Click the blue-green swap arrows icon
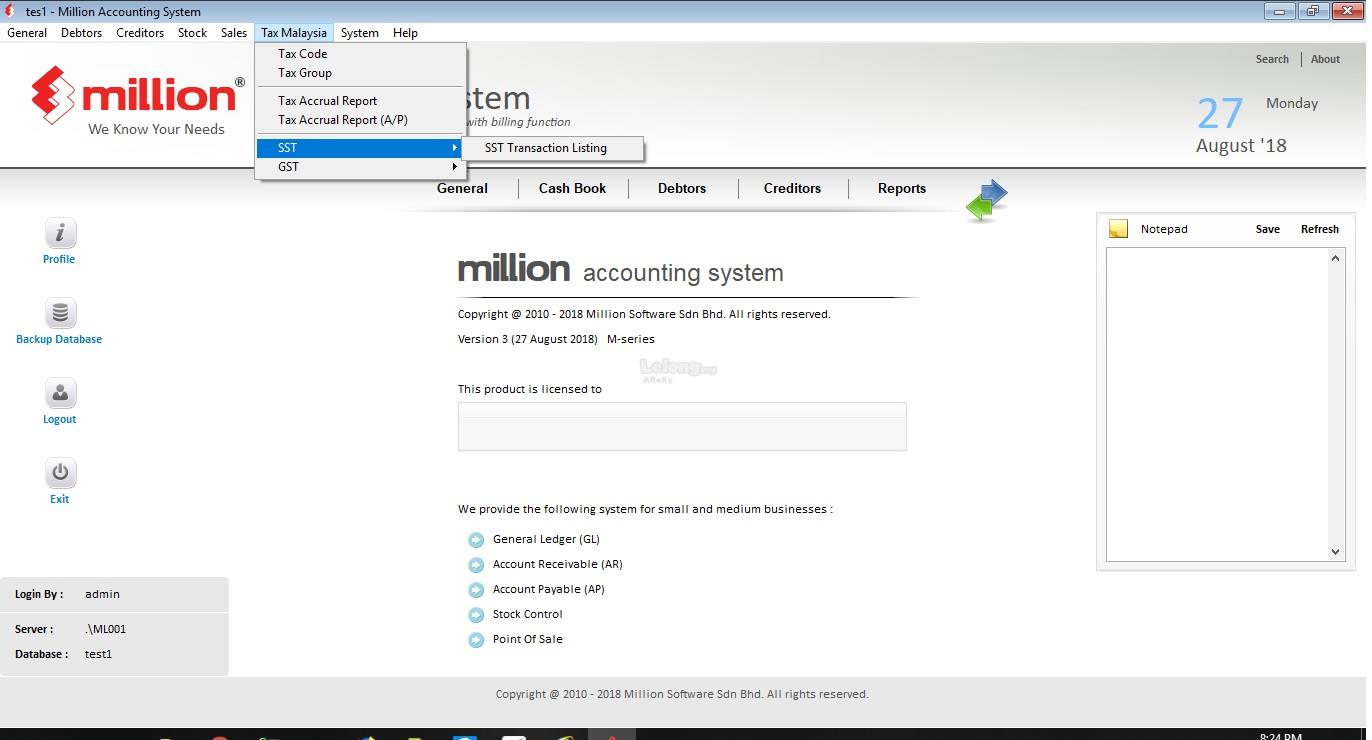This screenshot has width=1372, height=740. [987, 200]
